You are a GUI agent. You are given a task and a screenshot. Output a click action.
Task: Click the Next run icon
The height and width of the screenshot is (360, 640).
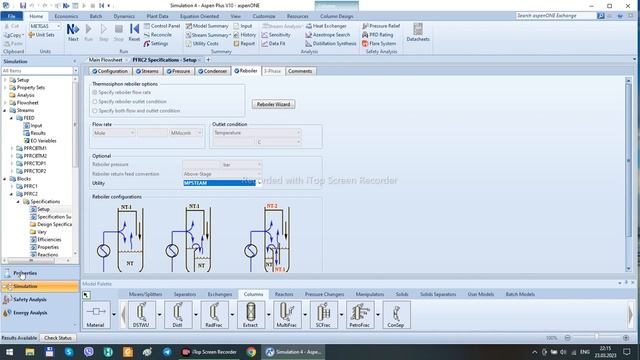pos(73,32)
